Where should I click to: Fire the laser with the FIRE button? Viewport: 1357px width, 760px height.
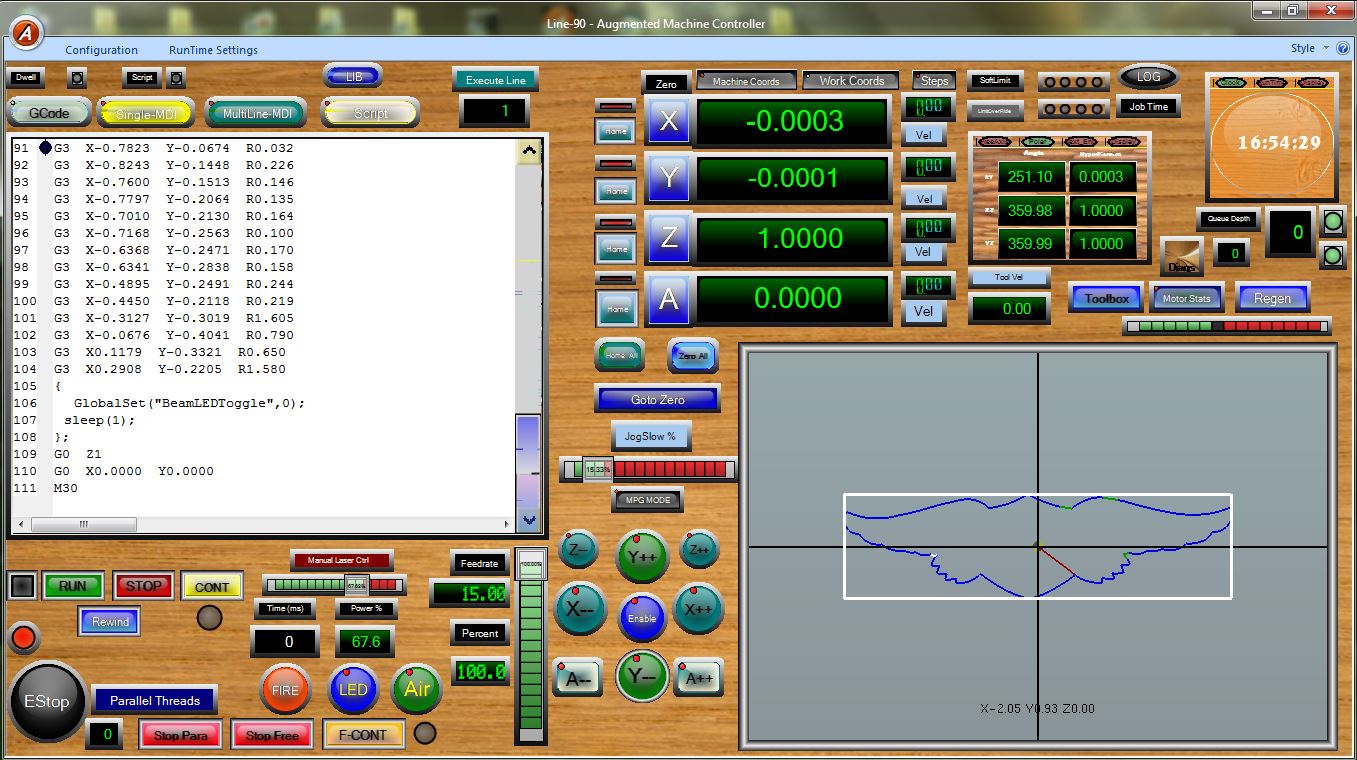click(x=285, y=690)
